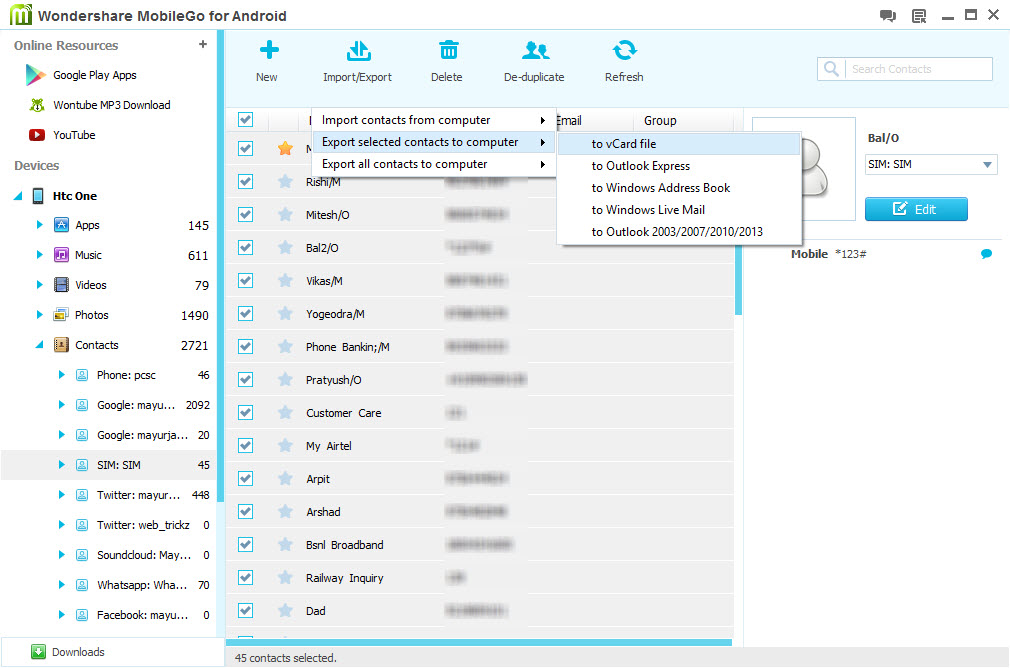
Task: Add an online resource with plus icon
Action: pyautogui.click(x=203, y=44)
